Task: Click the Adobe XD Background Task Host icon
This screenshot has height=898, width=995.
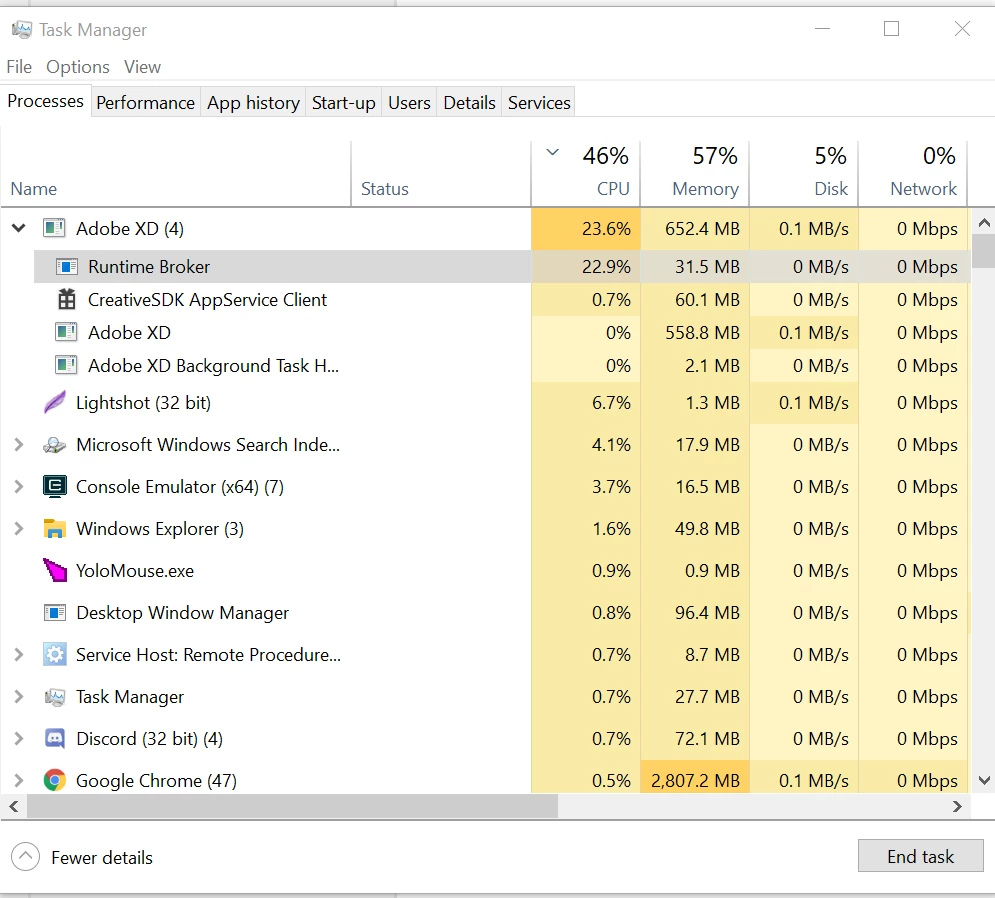Action: pos(67,365)
